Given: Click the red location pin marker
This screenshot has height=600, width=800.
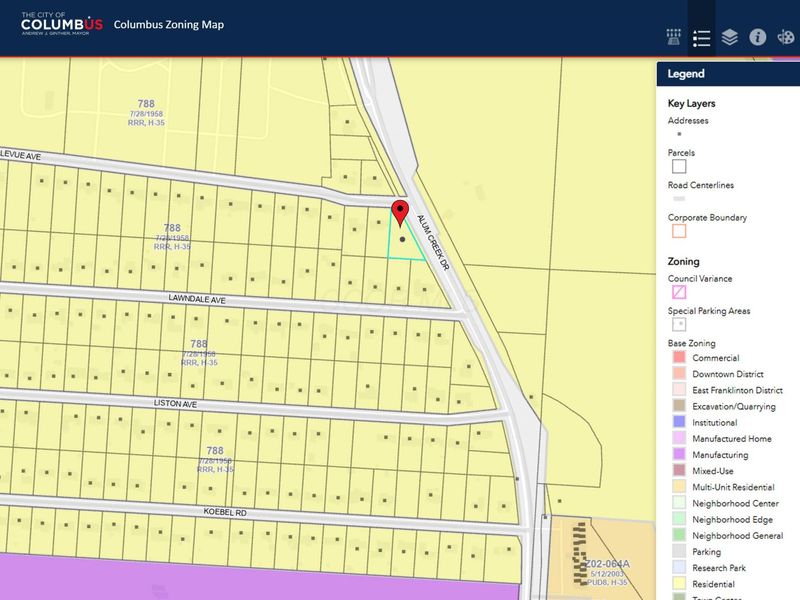Looking at the screenshot, I should coord(400,213).
